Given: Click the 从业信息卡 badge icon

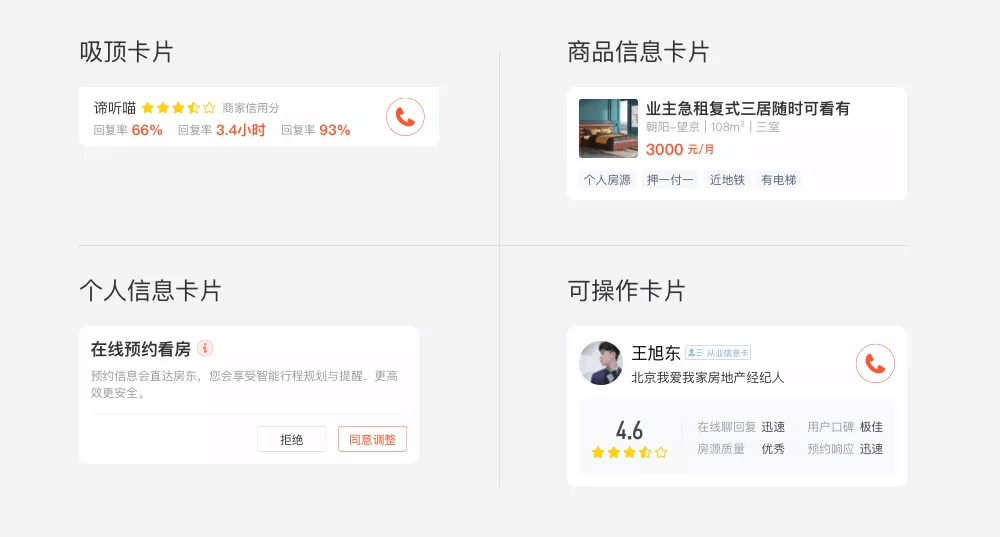Looking at the screenshot, I should click(718, 353).
